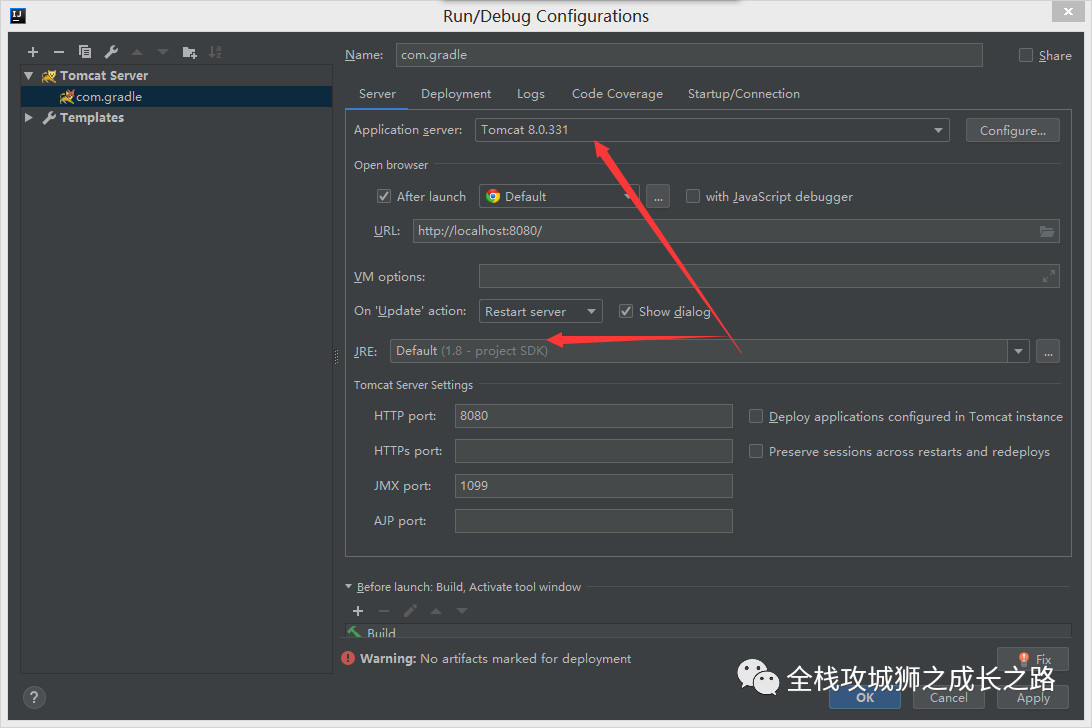1092x728 pixels.
Task: Collapse the Before launch section
Action: point(349,587)
